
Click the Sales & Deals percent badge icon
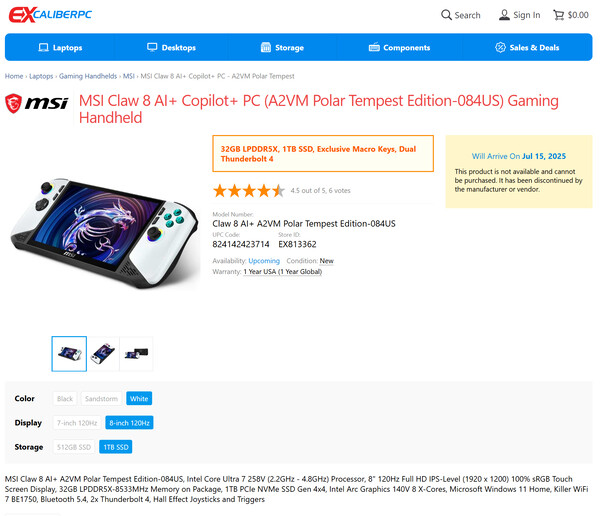click(x=500, y=47)
